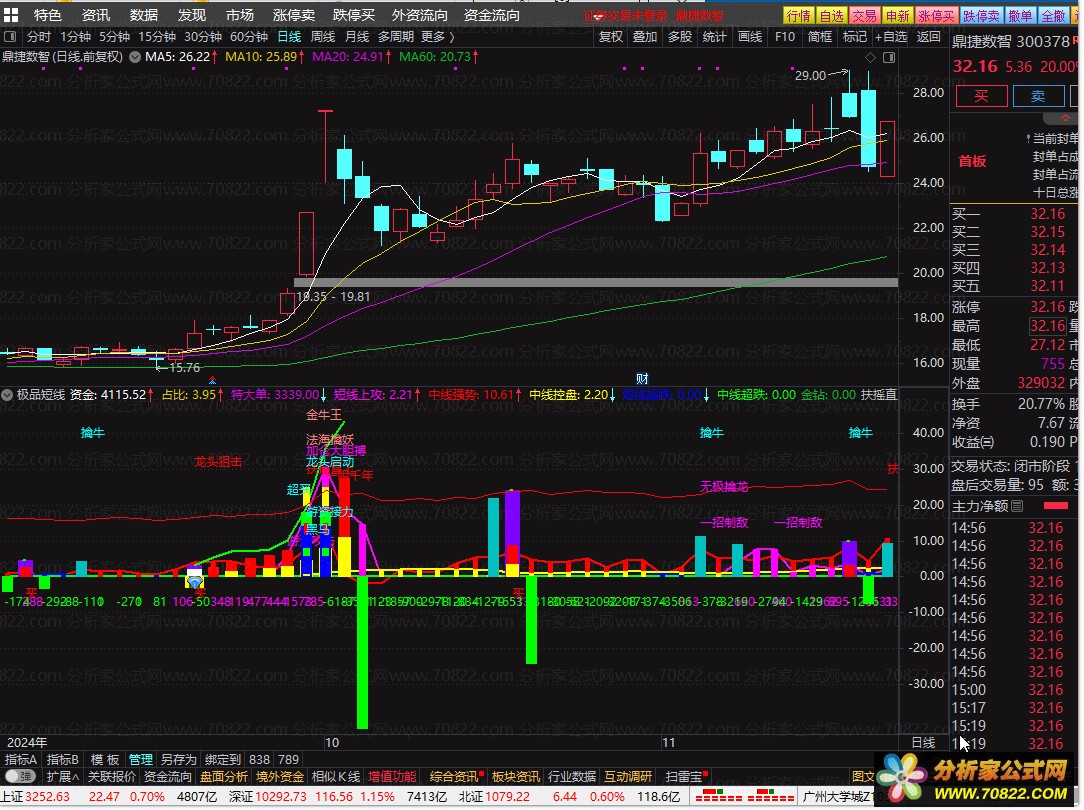Click 另存为 save-as option
This screenshot has height=810, width=1084.
tap(178, 759)
